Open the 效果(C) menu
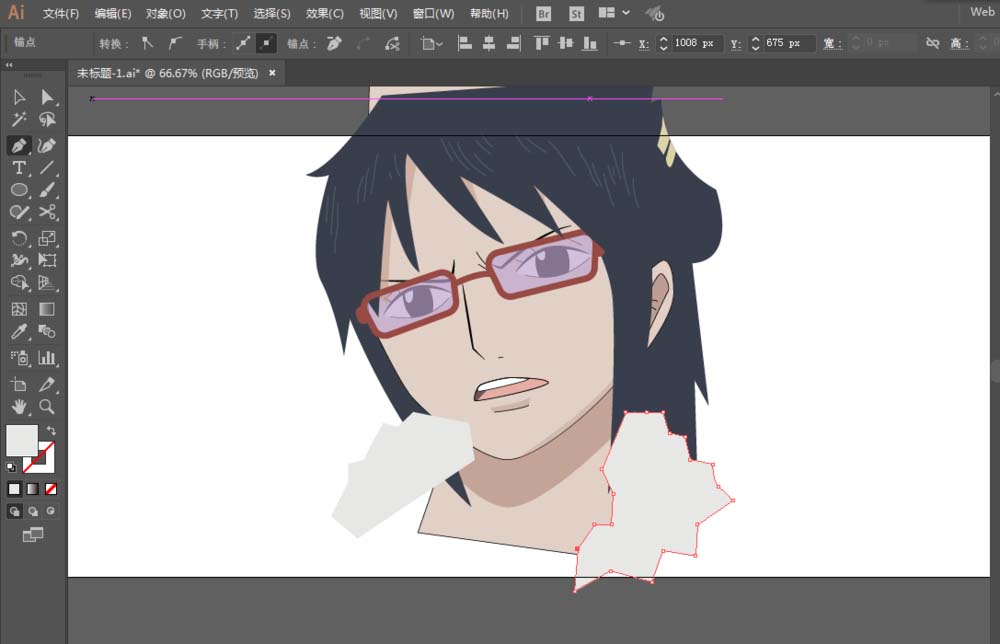Viewport: 1000px width, 644px height. [325, 13]
